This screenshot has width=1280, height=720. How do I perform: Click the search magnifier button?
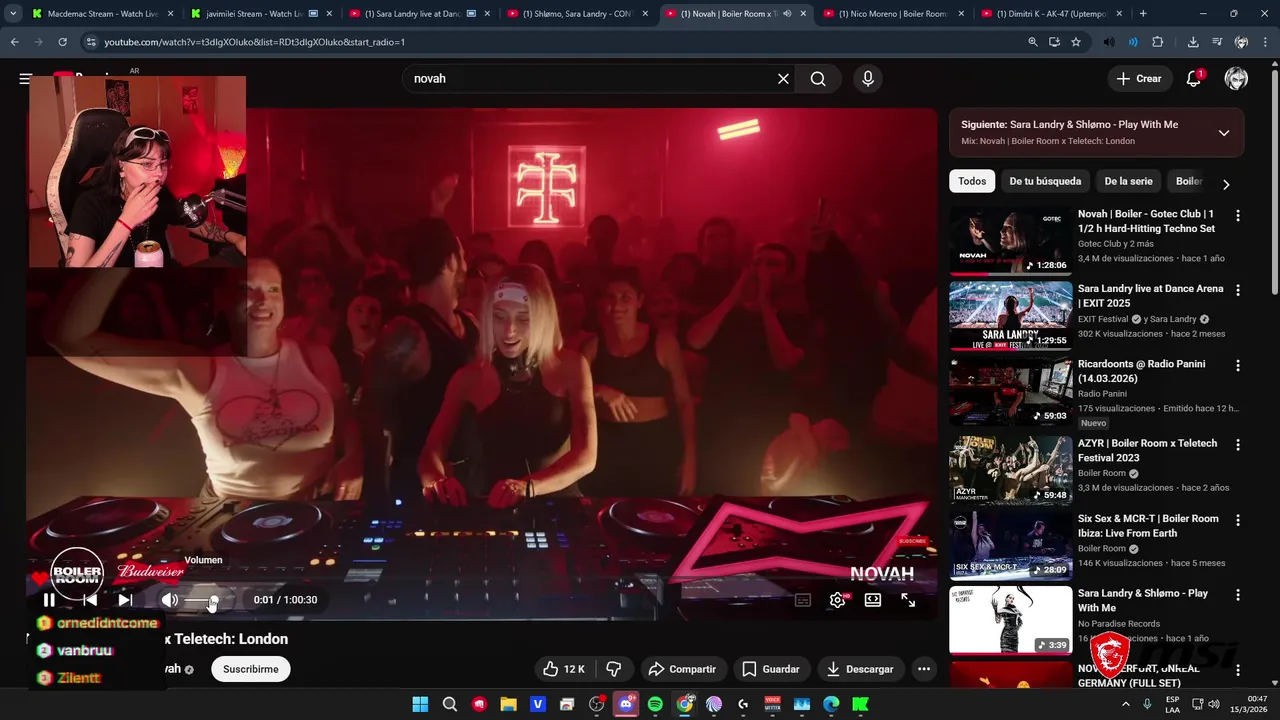pos(818,79)
